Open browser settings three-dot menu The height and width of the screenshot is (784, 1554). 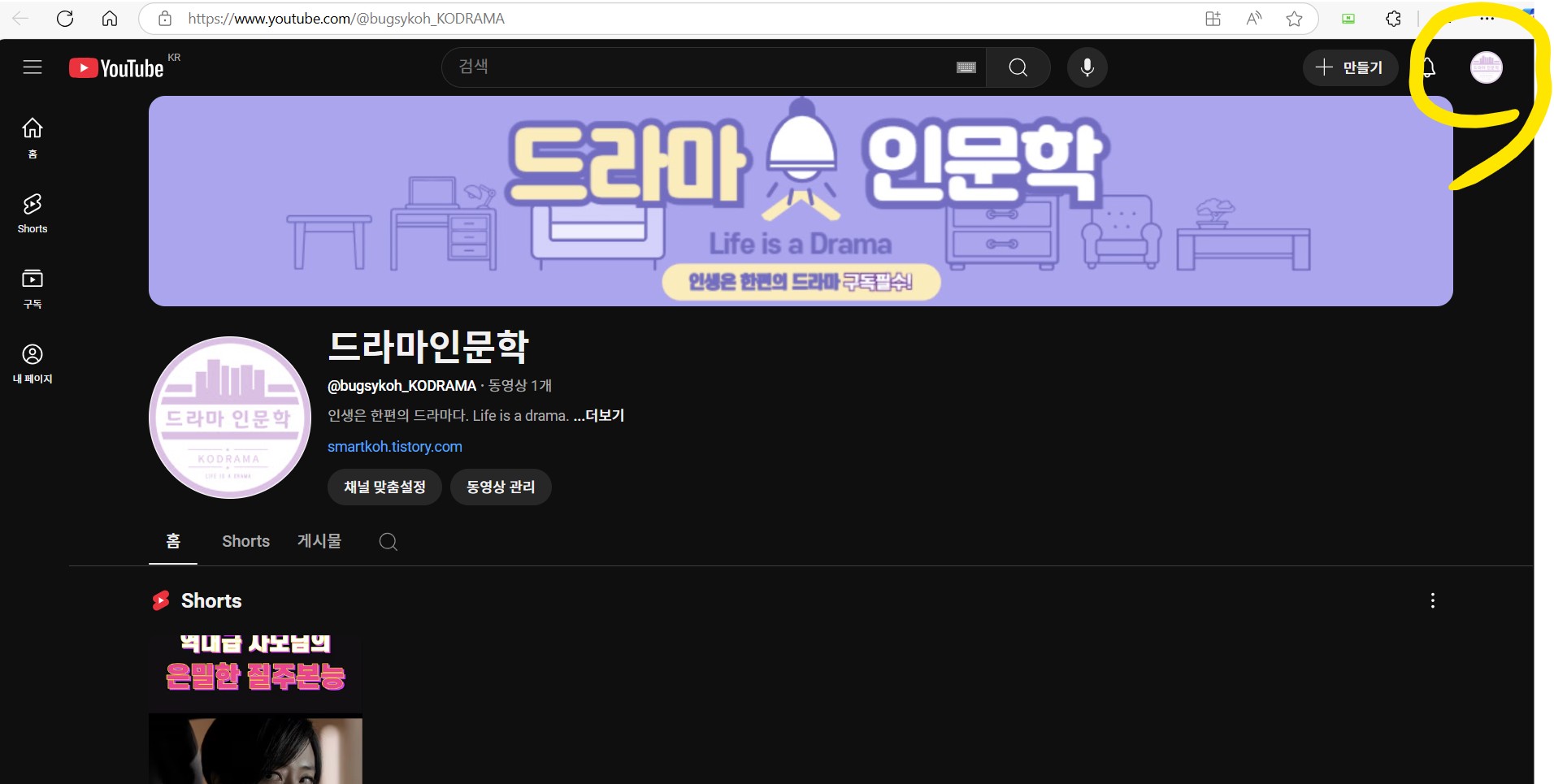coord(1487,19)
